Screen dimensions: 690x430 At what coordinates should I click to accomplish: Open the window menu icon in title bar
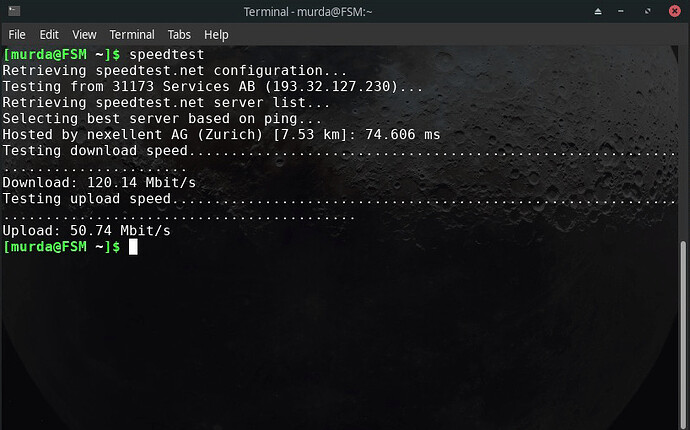(x=12, y=11)
